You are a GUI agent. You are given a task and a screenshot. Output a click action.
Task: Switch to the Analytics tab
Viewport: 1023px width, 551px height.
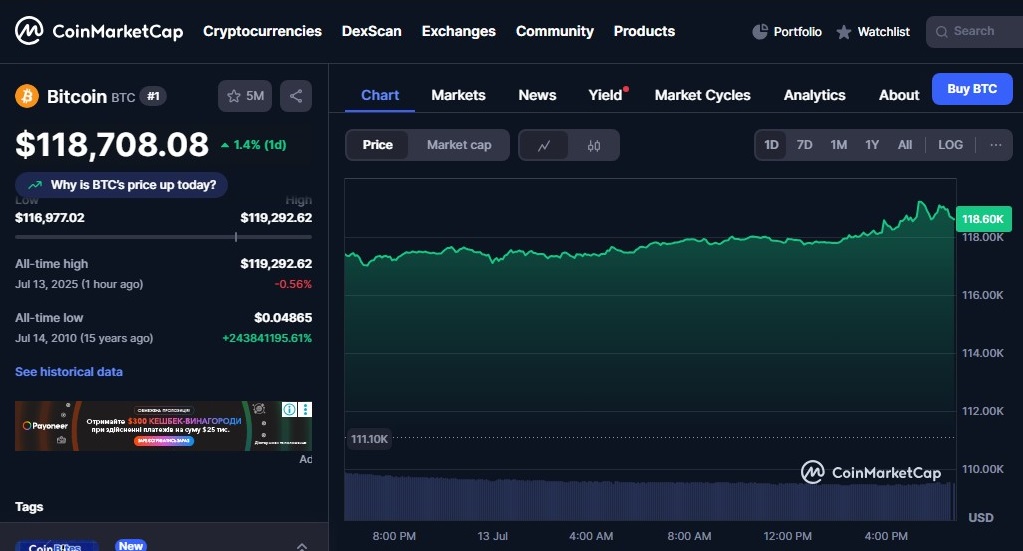(814, 95)
